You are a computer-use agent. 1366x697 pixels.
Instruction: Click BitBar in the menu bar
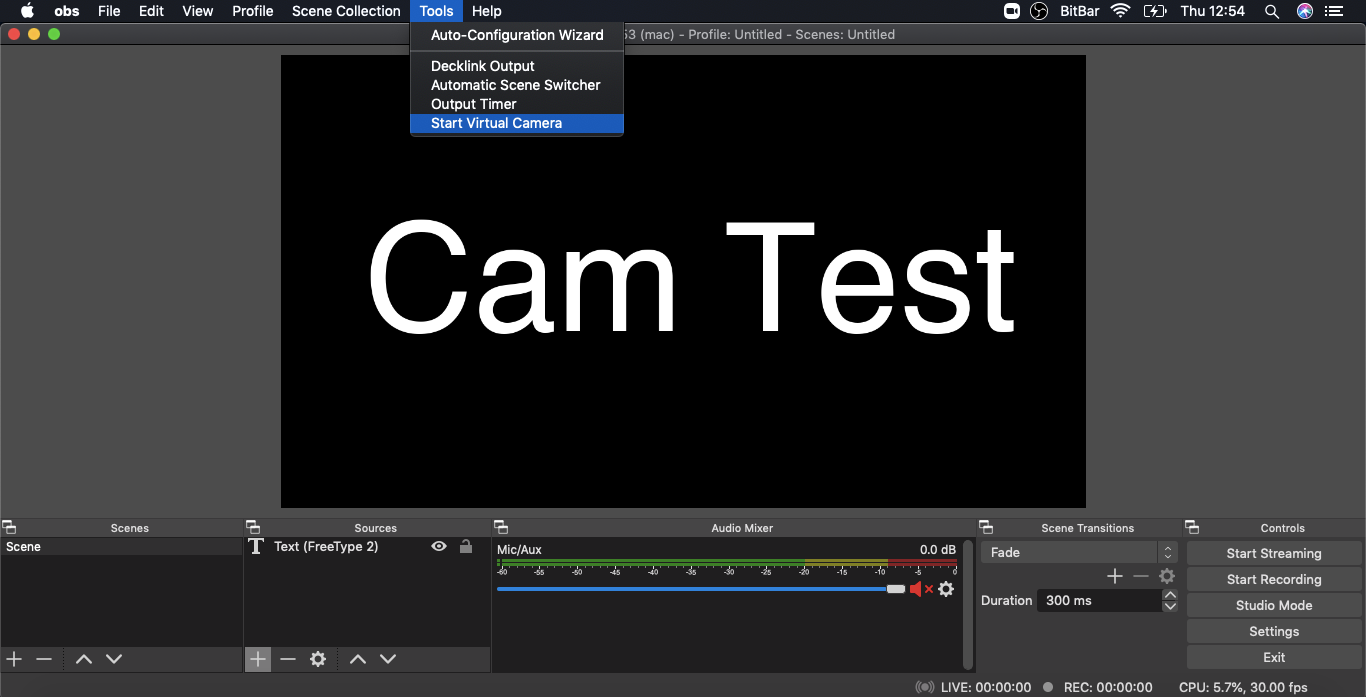(1080, 11)
